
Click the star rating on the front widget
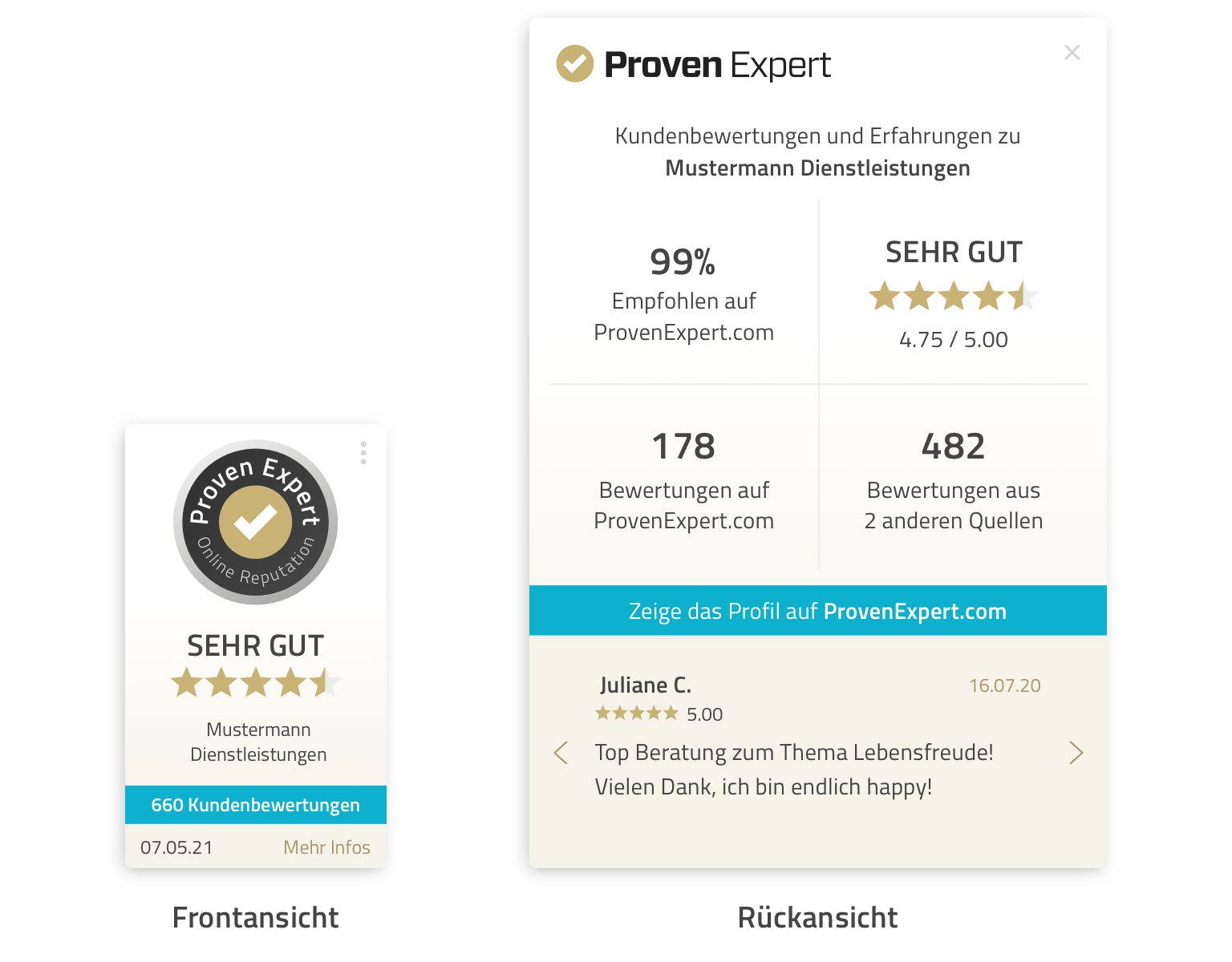(x=255, y=683)
